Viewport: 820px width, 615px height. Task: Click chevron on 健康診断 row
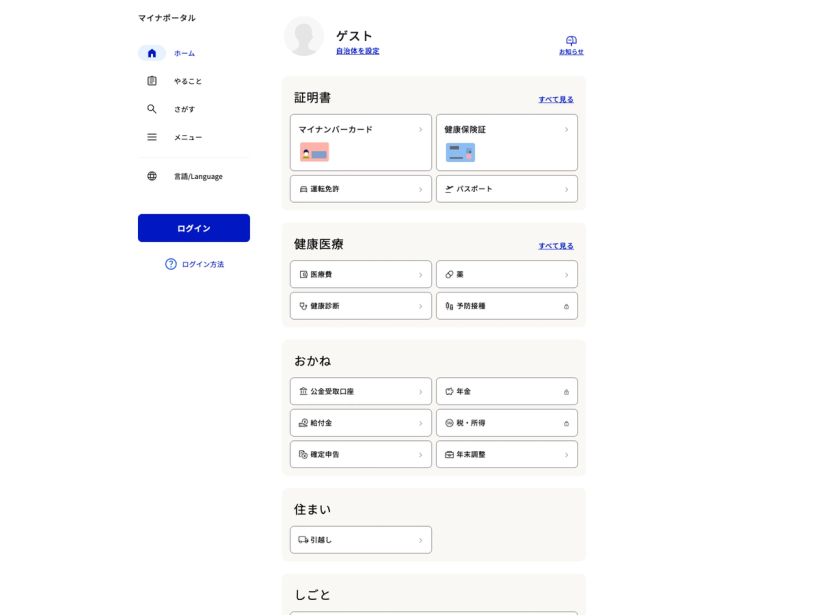pyautogui.click(x=420, y=306)
